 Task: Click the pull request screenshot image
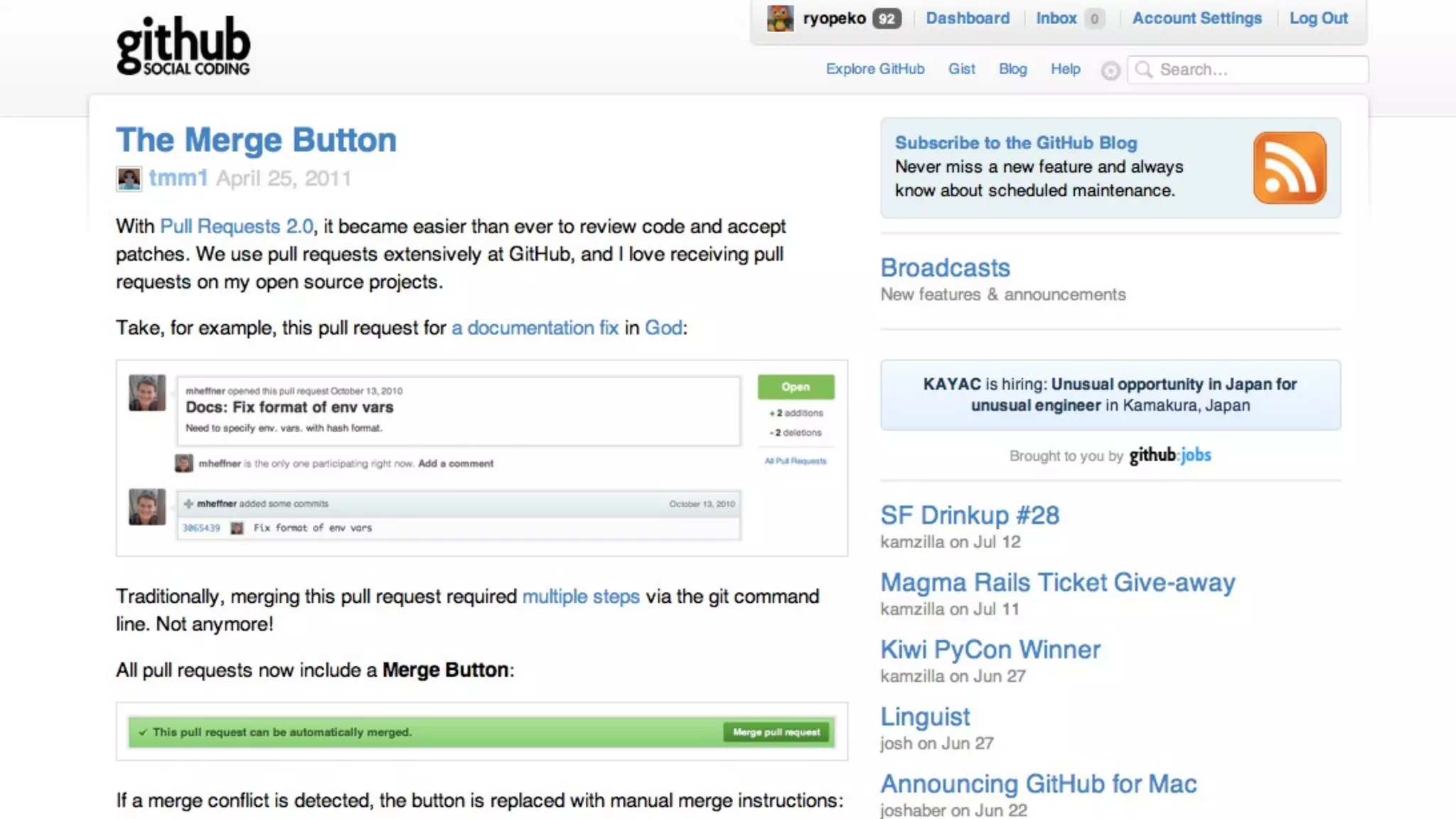(481, 458)
